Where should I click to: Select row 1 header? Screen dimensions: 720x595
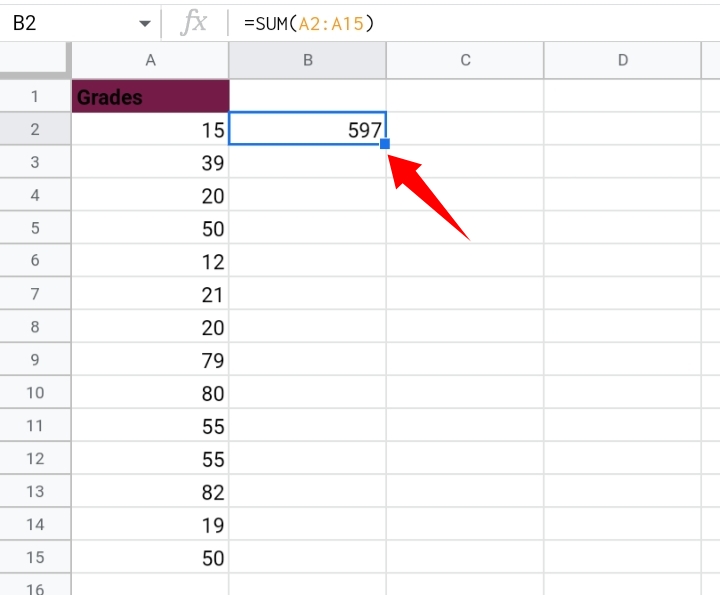coord(35,96)
